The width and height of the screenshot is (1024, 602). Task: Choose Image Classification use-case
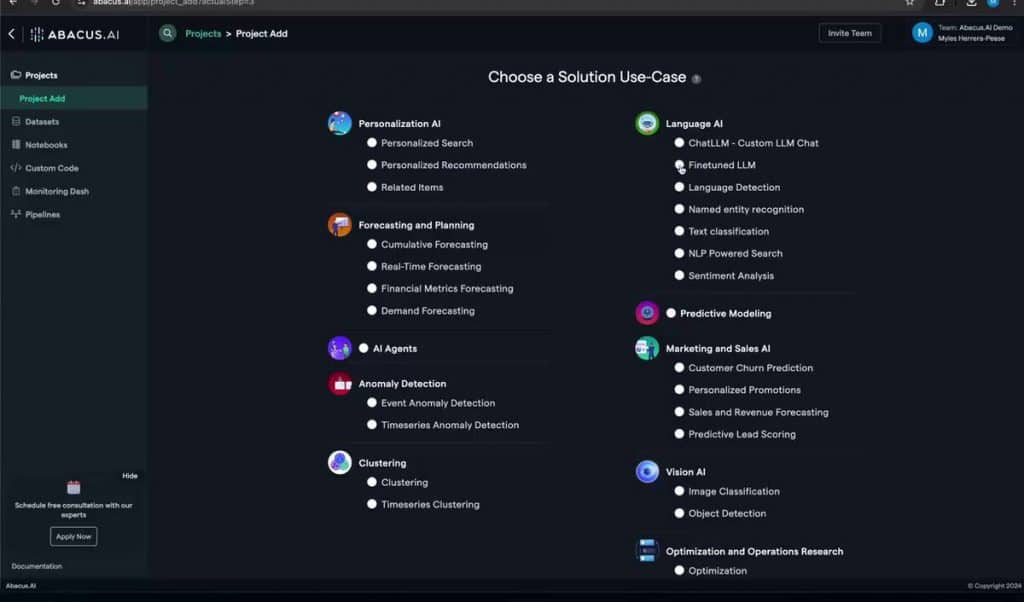(679, 491)
